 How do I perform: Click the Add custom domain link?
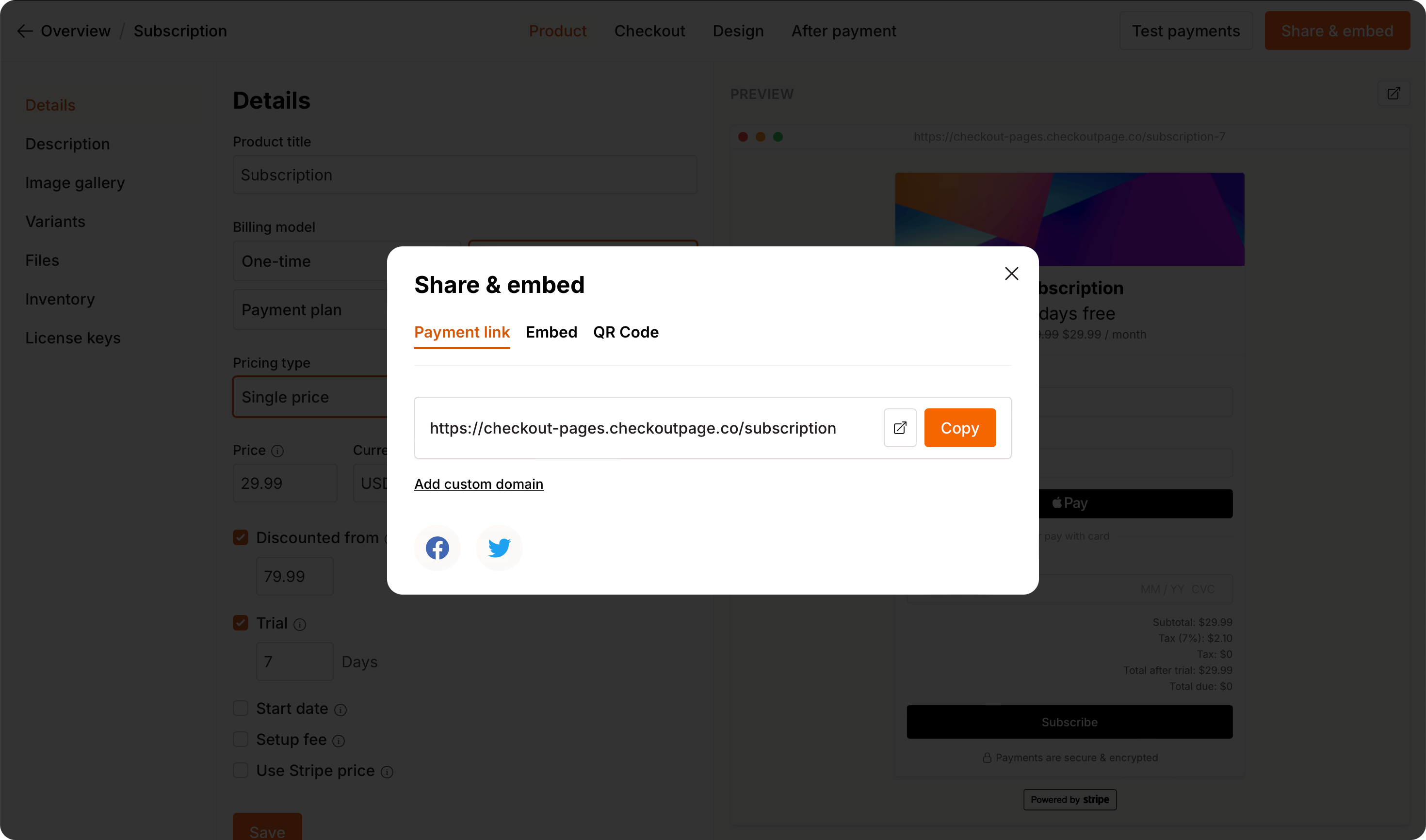coord(478,484)
